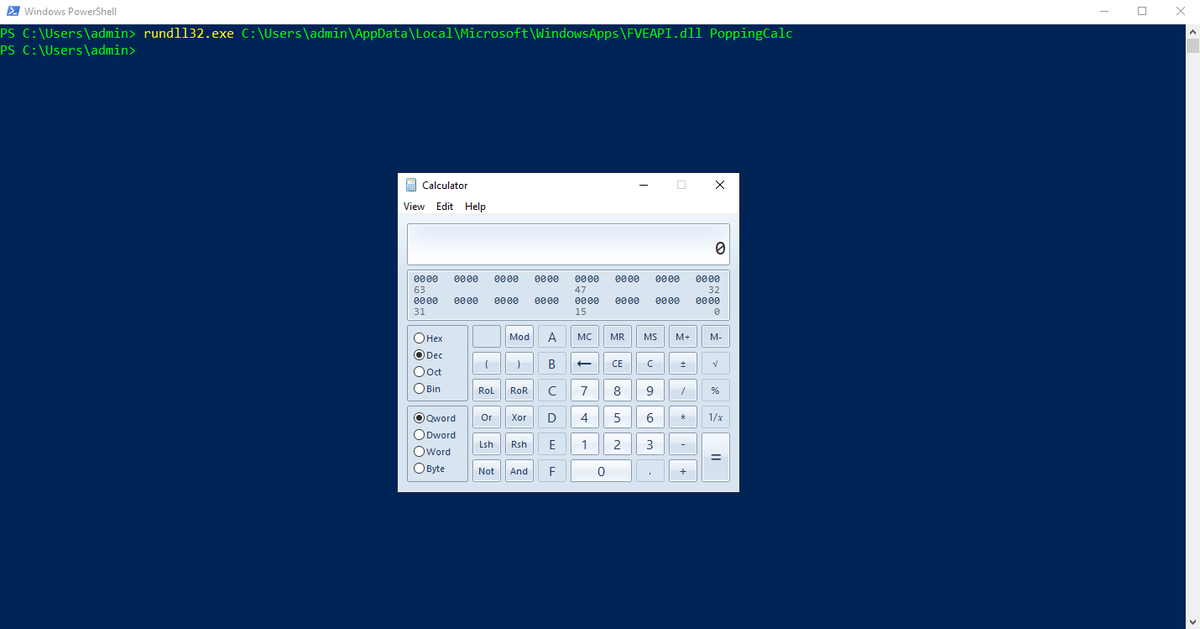Viewport: 1200px width, 629px height.
Task: Click the backspace arrow key
Action: point(584,363)
